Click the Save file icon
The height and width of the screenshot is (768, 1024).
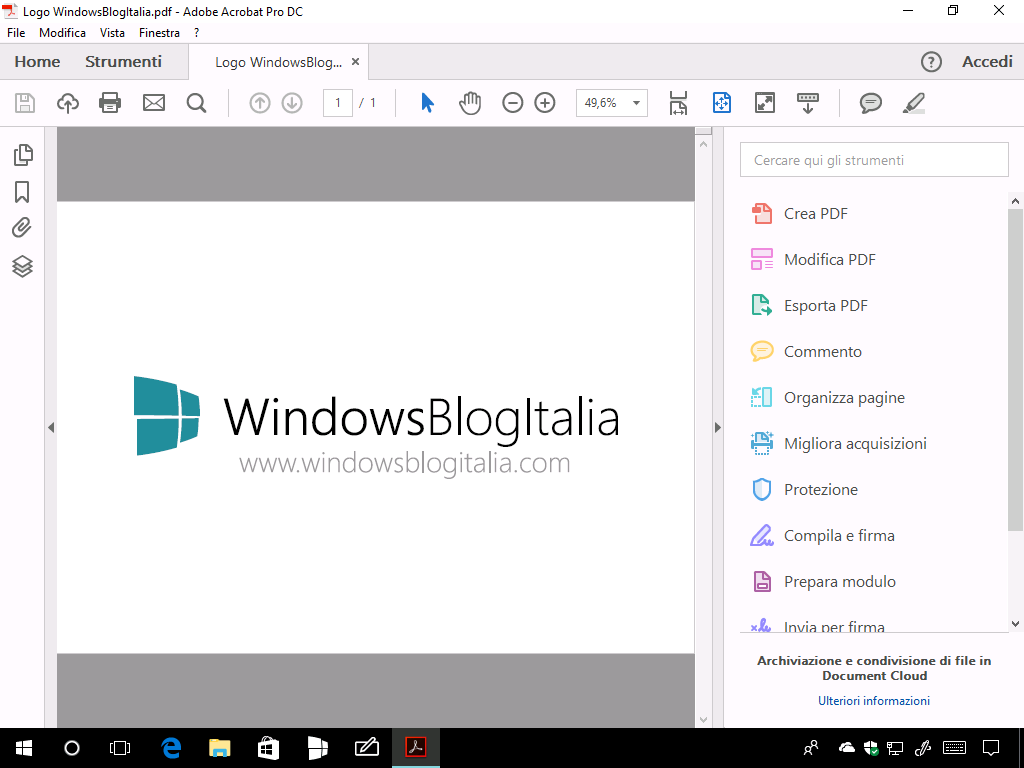tap(25, 103)
